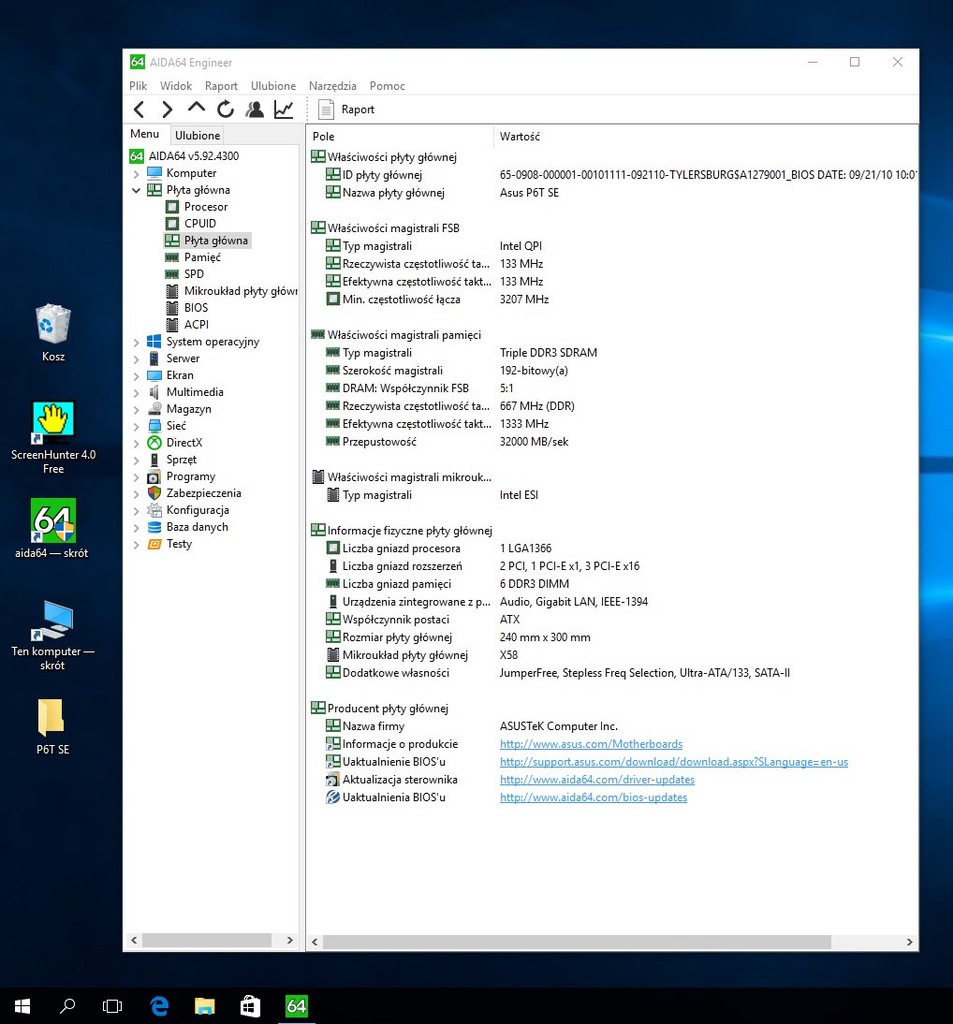Click the Komputer monitor icon in tree
Viewport: 953px width, 1024px height.
pos(154,173)
